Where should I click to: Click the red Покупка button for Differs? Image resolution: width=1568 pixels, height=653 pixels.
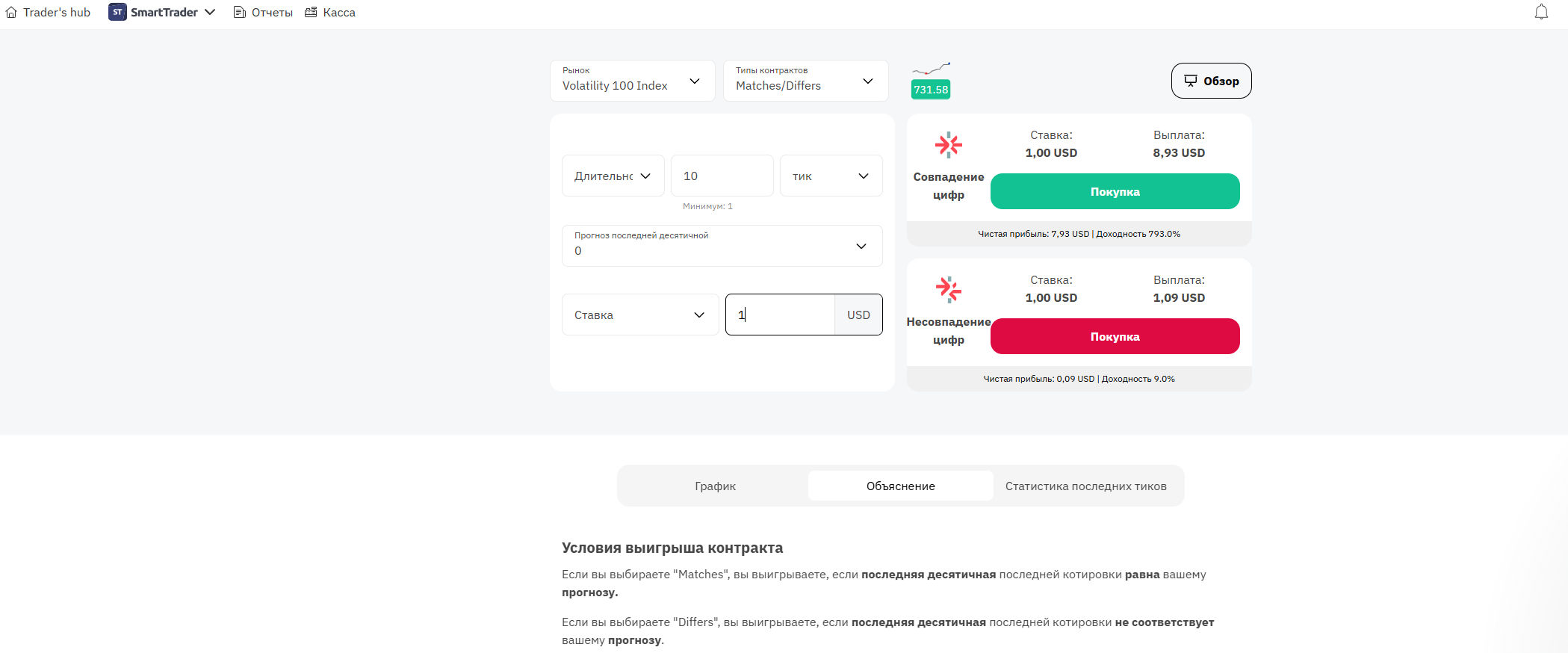click(1115, 337)
